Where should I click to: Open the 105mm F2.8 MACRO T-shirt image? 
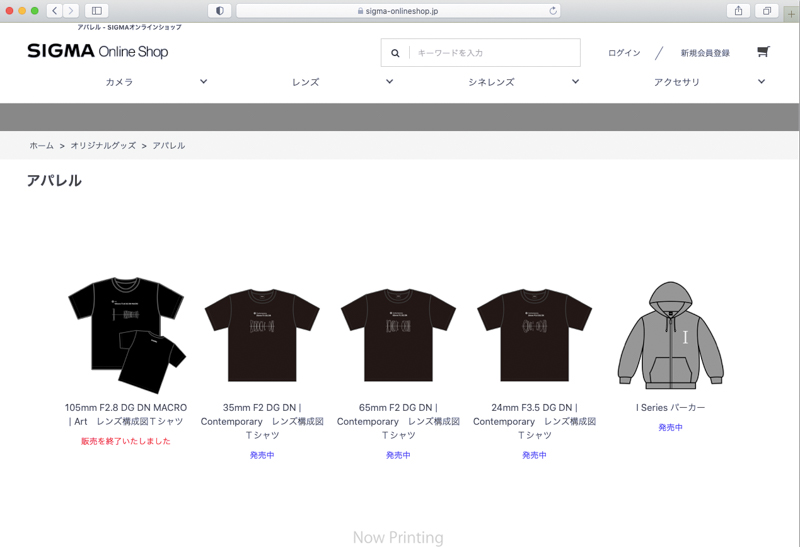[x=127, y=335]
